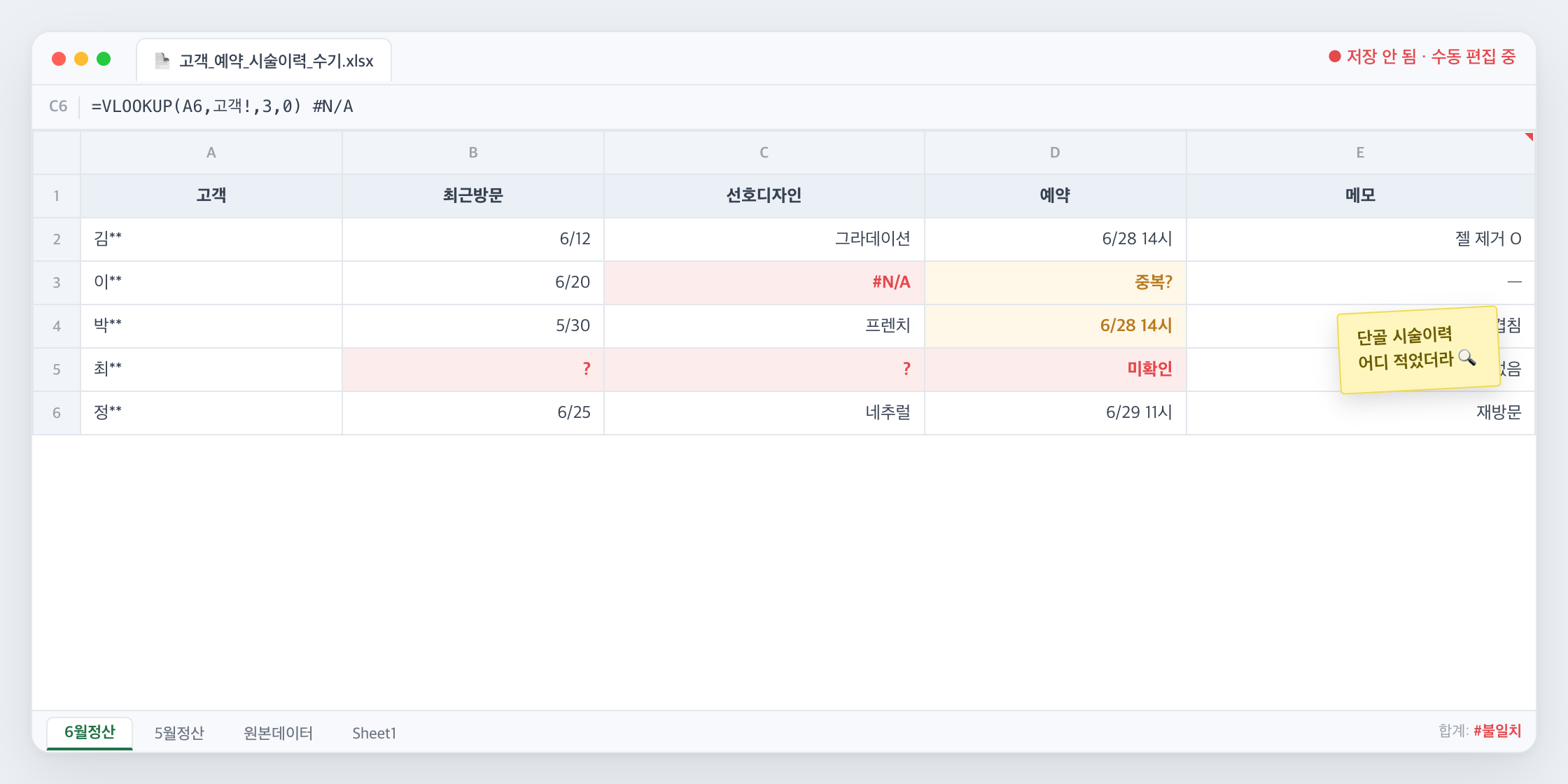Click the 메모 header cell
The height and width of the screenshot is (784, 1568).
pos(1361,196)
